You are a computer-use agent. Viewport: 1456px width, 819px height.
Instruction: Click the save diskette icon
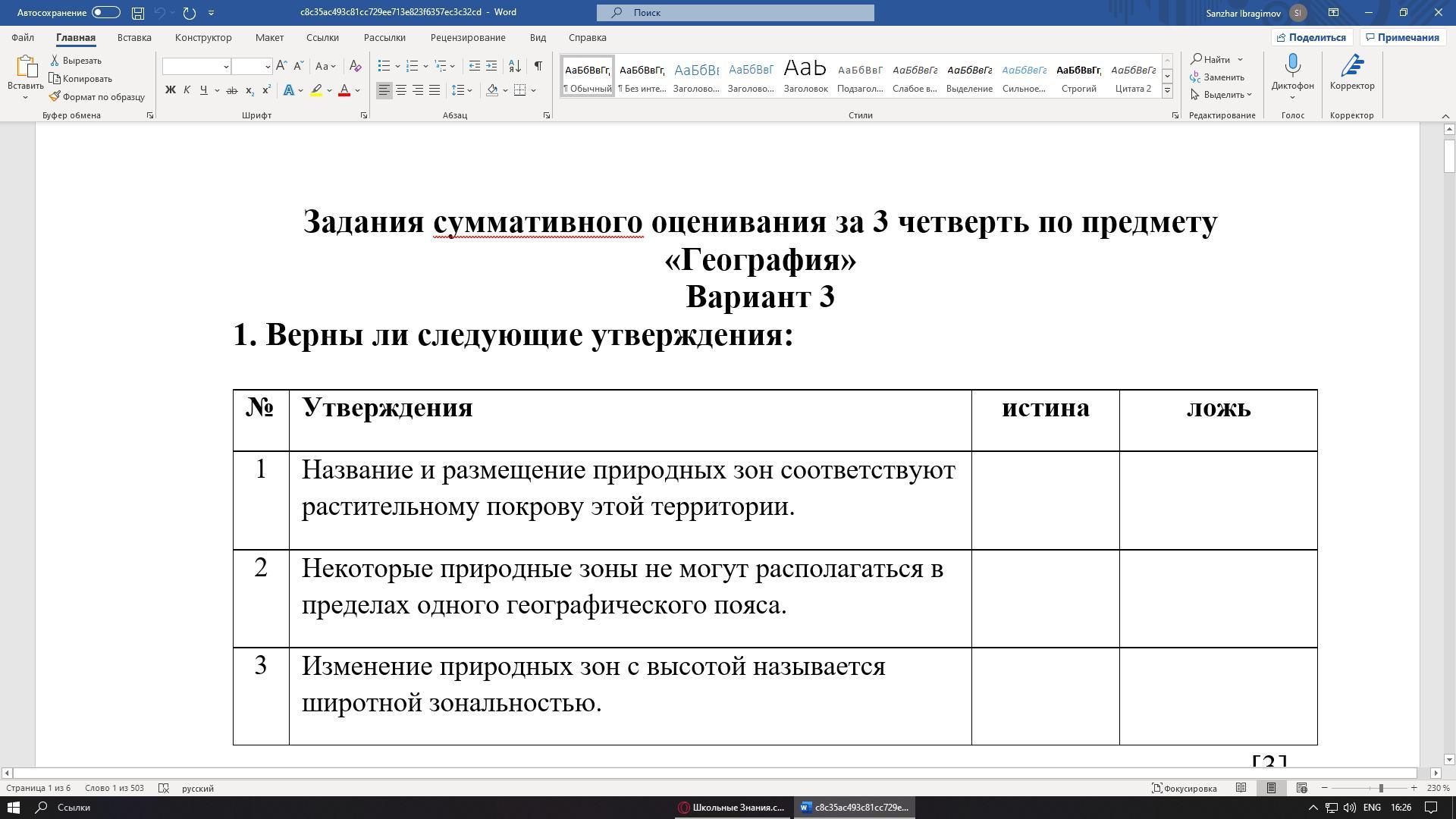[137, 13]
